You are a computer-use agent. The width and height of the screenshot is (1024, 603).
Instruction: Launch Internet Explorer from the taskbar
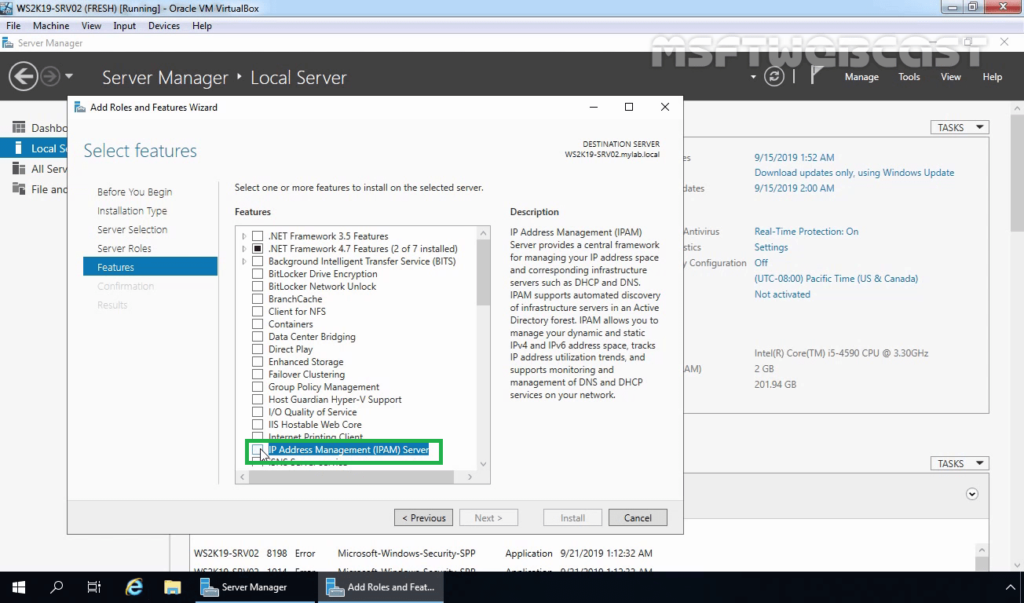(134, 587)
